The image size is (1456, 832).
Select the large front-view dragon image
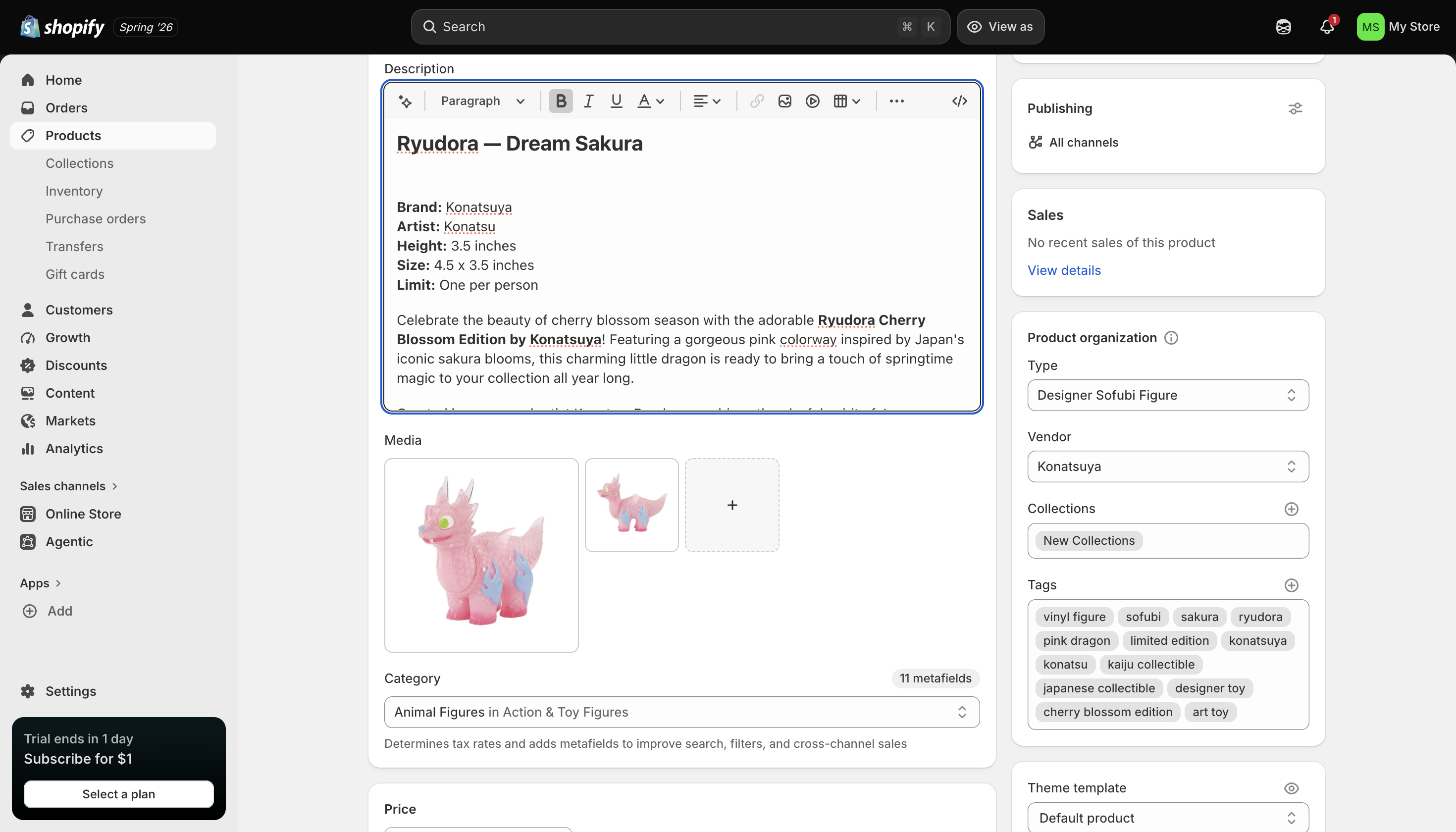481,556
